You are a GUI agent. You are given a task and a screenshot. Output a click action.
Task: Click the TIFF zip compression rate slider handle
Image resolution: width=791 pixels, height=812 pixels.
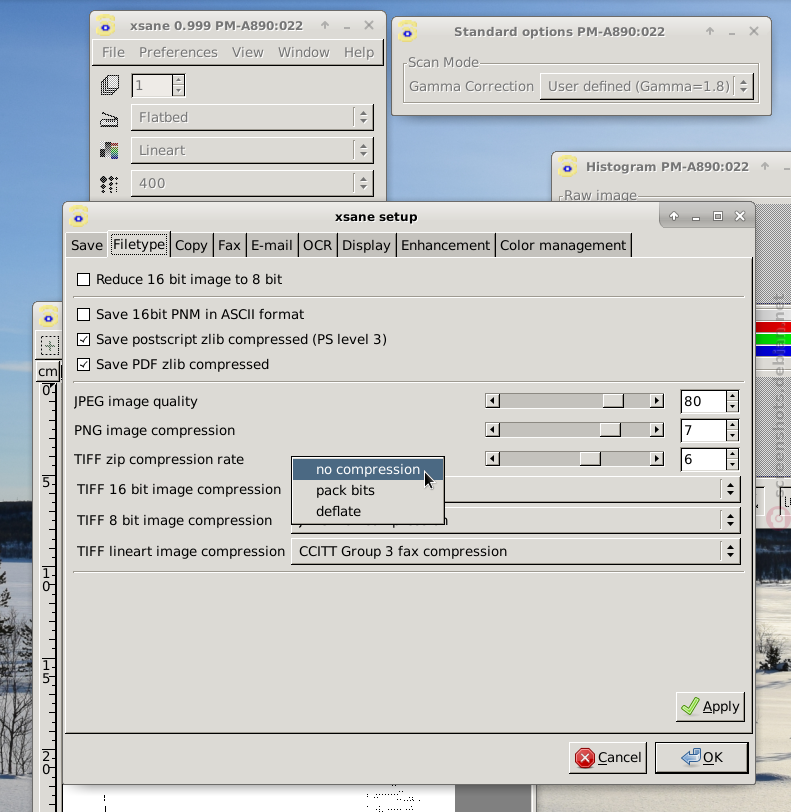590,459
